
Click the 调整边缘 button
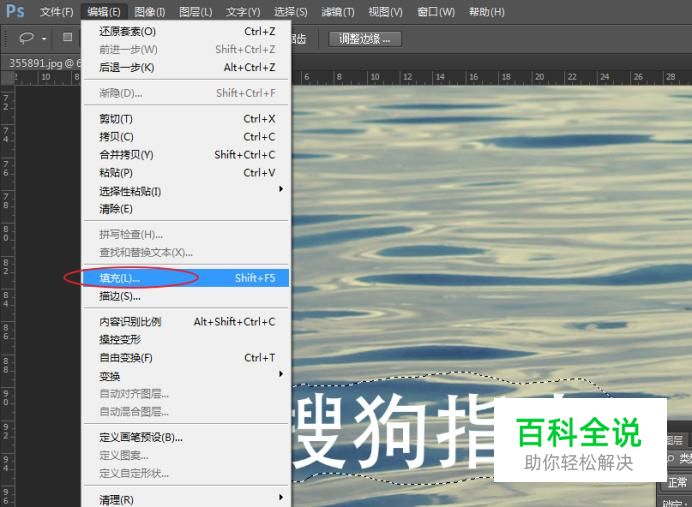pyautogui.click(x=365, y=39)
